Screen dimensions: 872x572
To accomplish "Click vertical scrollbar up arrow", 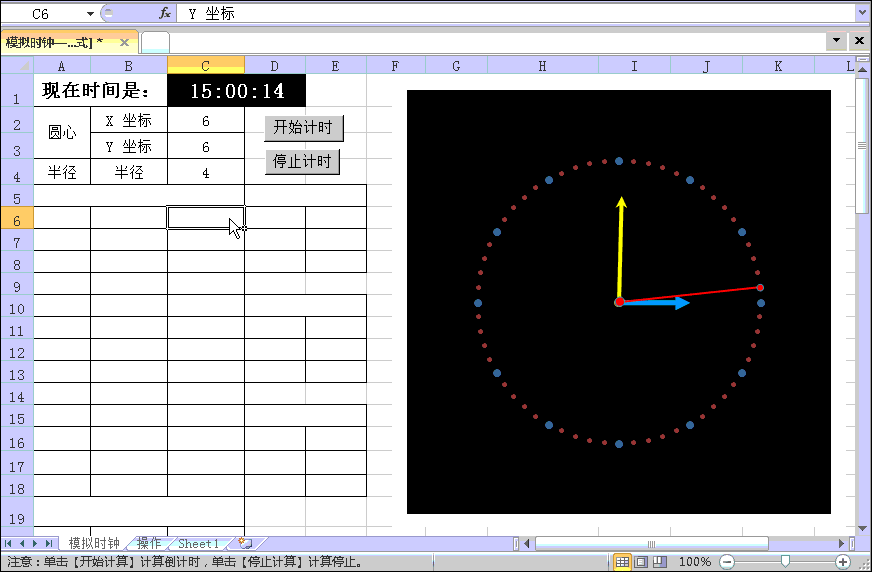I will coord(863,69).
